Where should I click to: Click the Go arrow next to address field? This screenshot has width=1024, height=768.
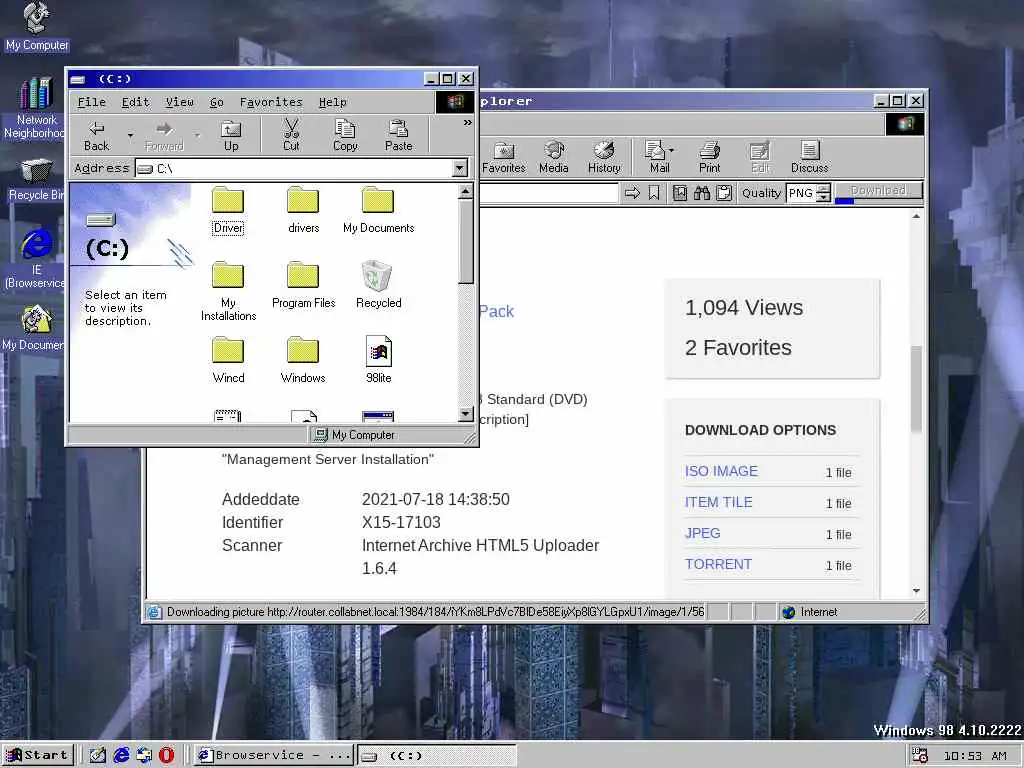632,193
